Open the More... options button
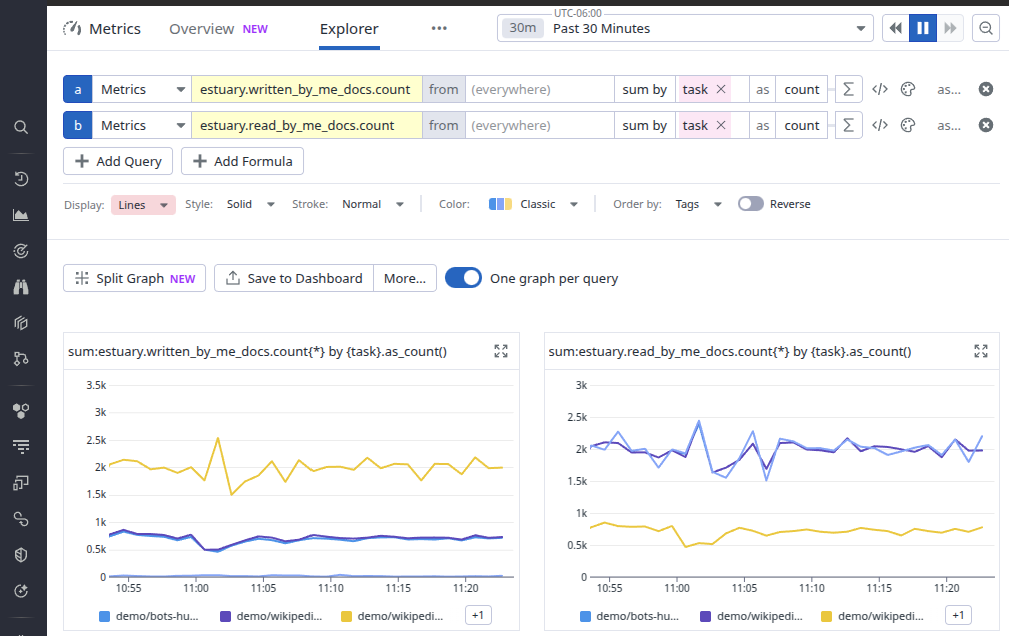This screenshot has width=1009, height=636. (x=405, y=278)
